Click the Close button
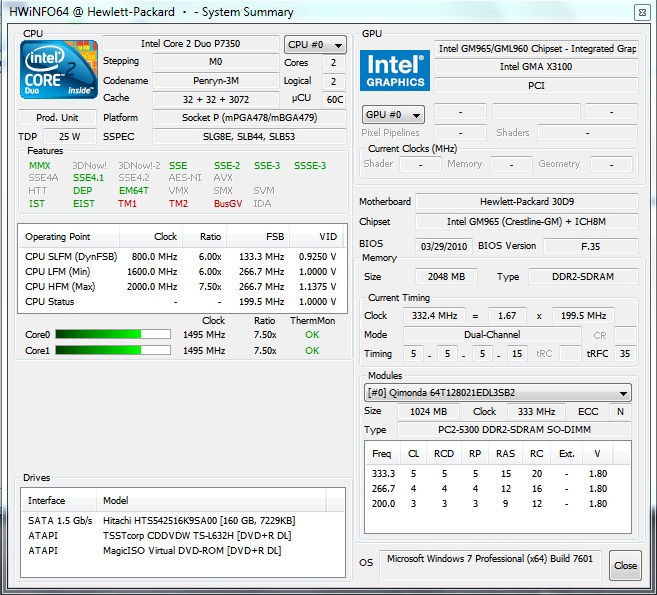This screenshot has width=657, height=595. point(625,565)
